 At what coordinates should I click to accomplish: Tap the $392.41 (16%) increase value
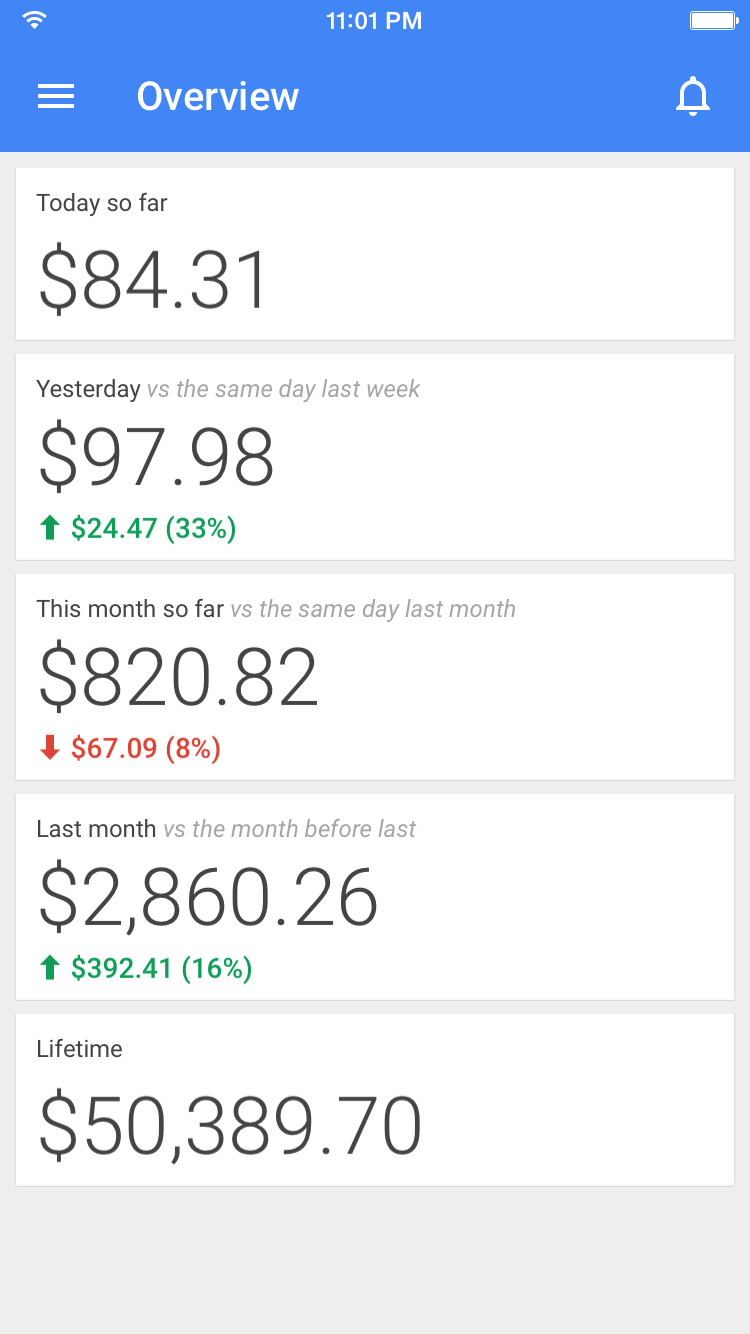[161, 968]
